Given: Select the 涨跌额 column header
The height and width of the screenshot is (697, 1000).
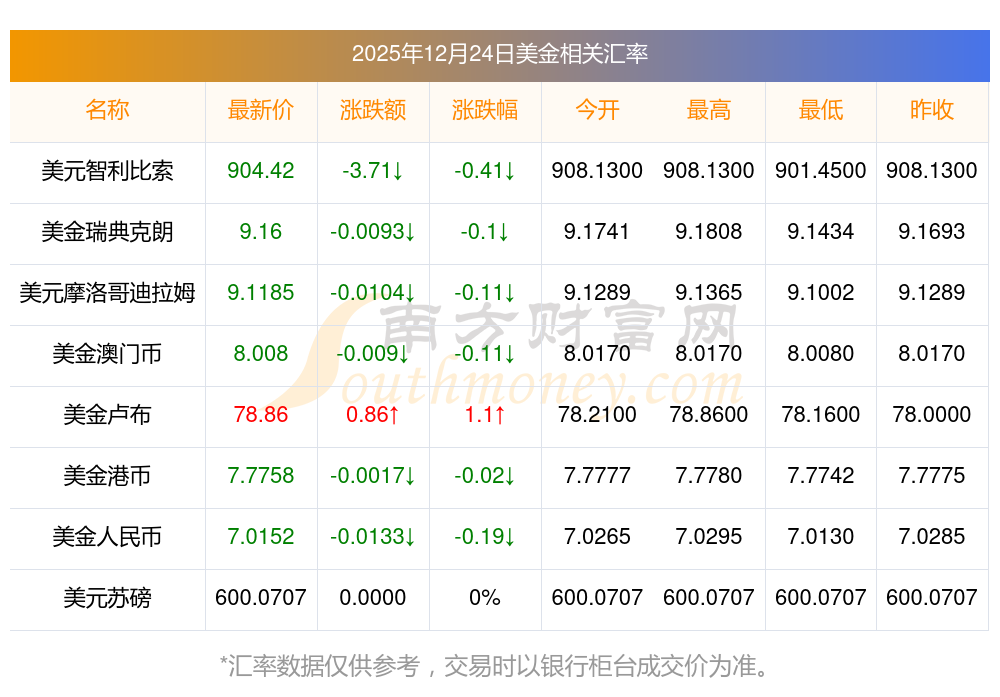Looking at the screenshot, I should coord(372,110).
